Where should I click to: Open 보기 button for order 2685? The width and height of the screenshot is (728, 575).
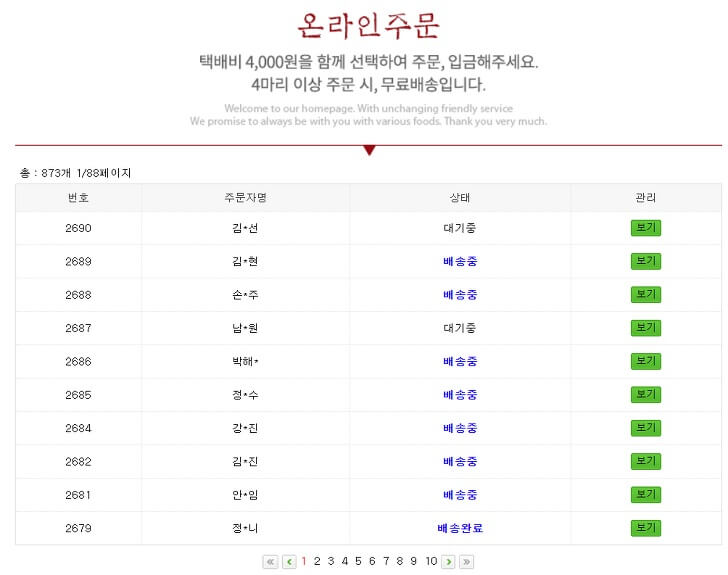645,395
